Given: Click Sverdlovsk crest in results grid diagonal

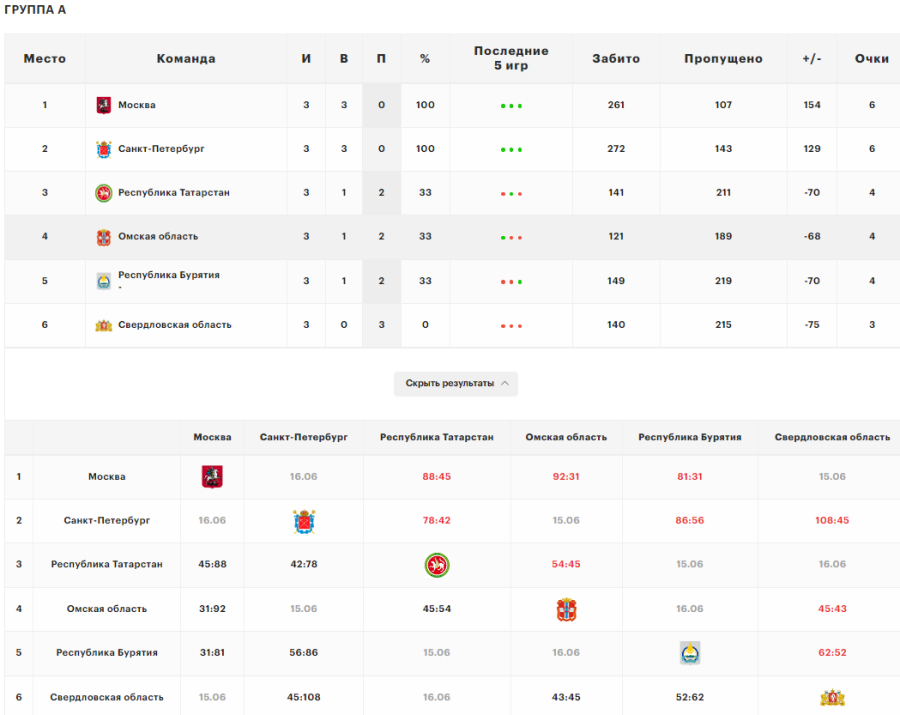Looking at the screenshot, I should tap(832, 697).
